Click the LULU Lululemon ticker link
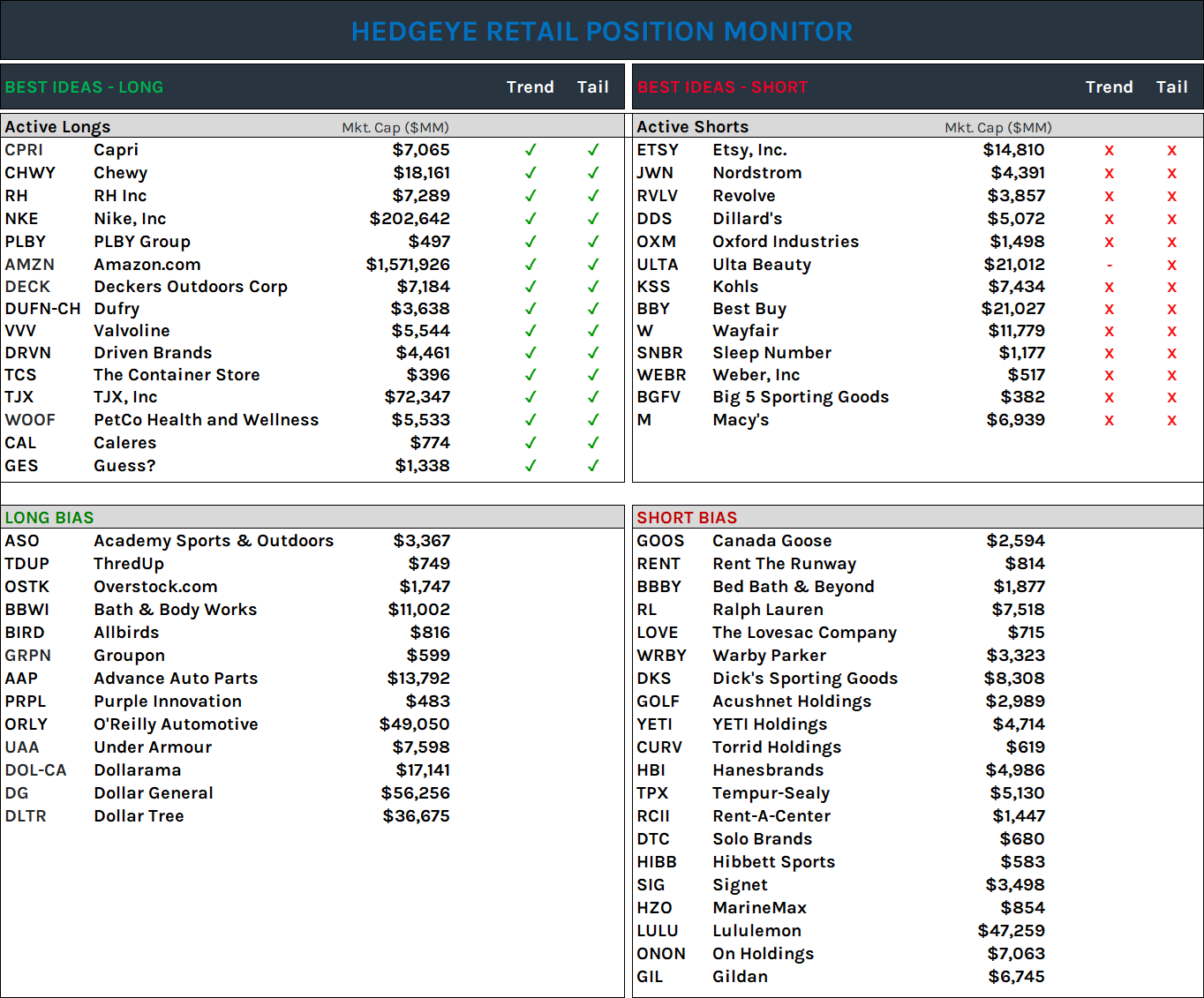 click(658, 930)
